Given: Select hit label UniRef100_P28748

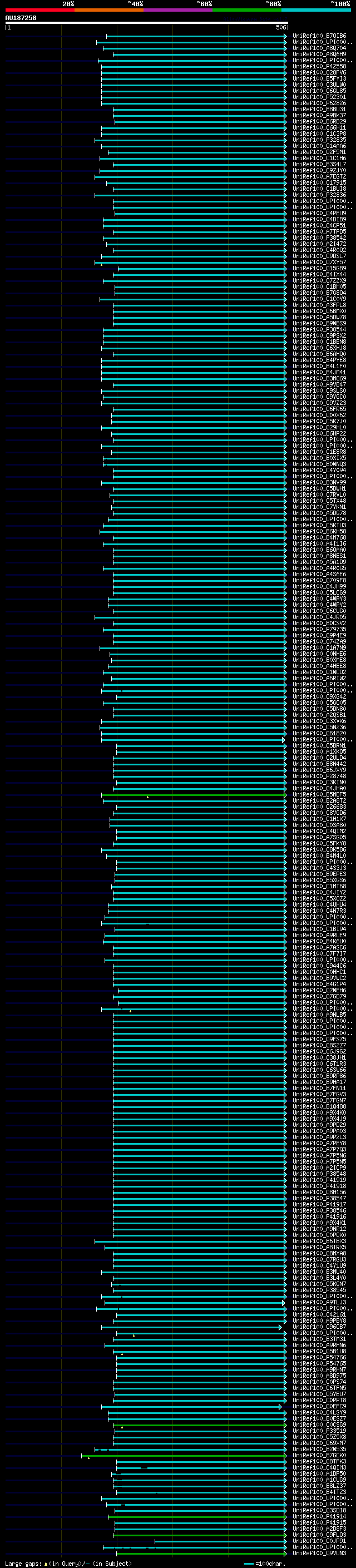Looking at the screenshot, I should [319, 776].
